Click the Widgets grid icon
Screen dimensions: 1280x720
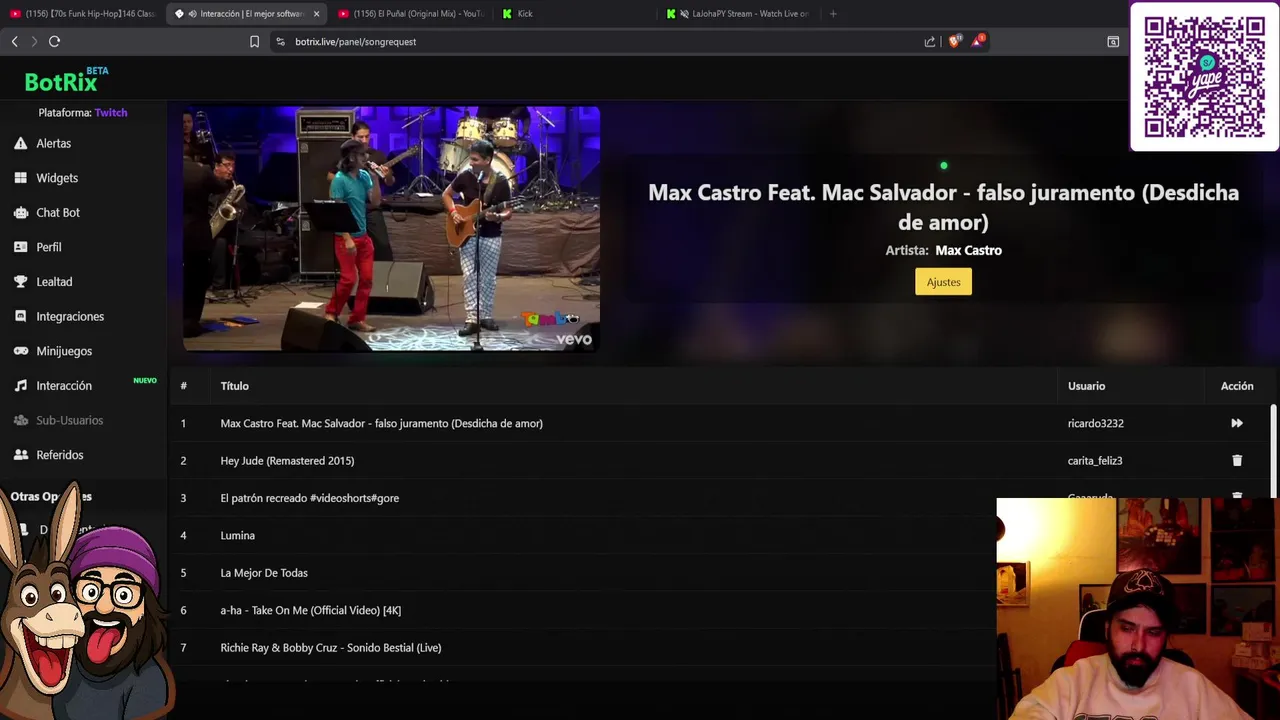[x=20, y=178]
